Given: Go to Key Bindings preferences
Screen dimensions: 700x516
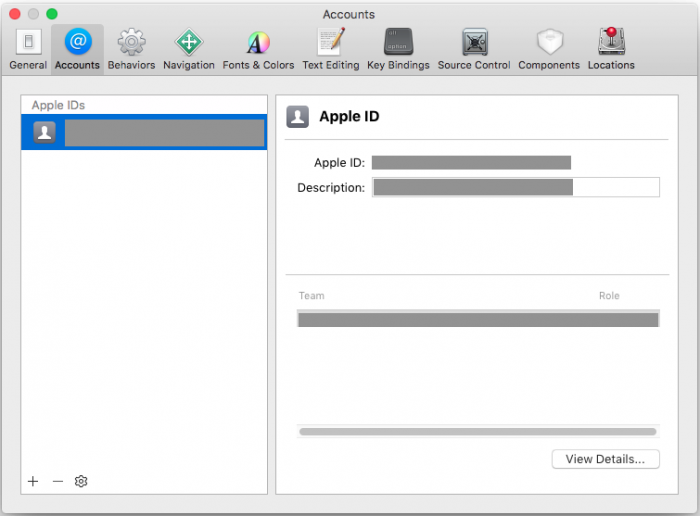Looking at the screenshot, I should 398,50.
